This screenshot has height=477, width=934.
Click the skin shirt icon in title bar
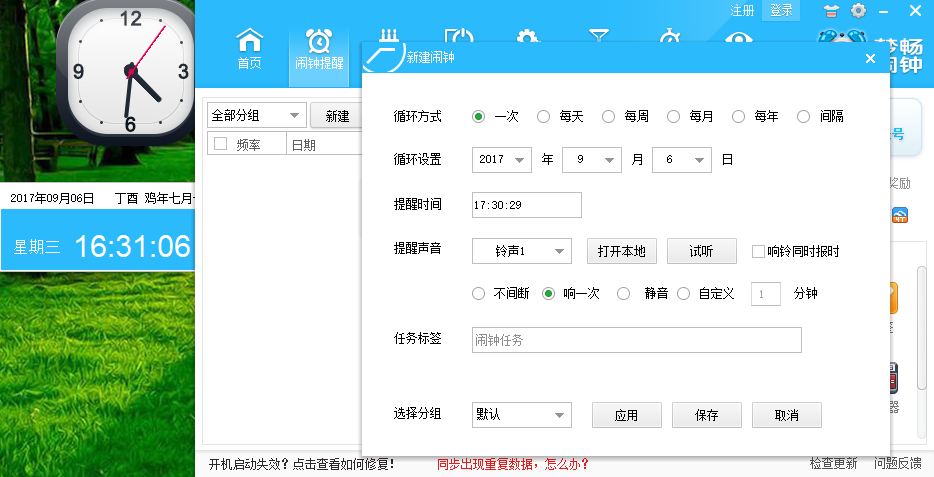point(832,11)
